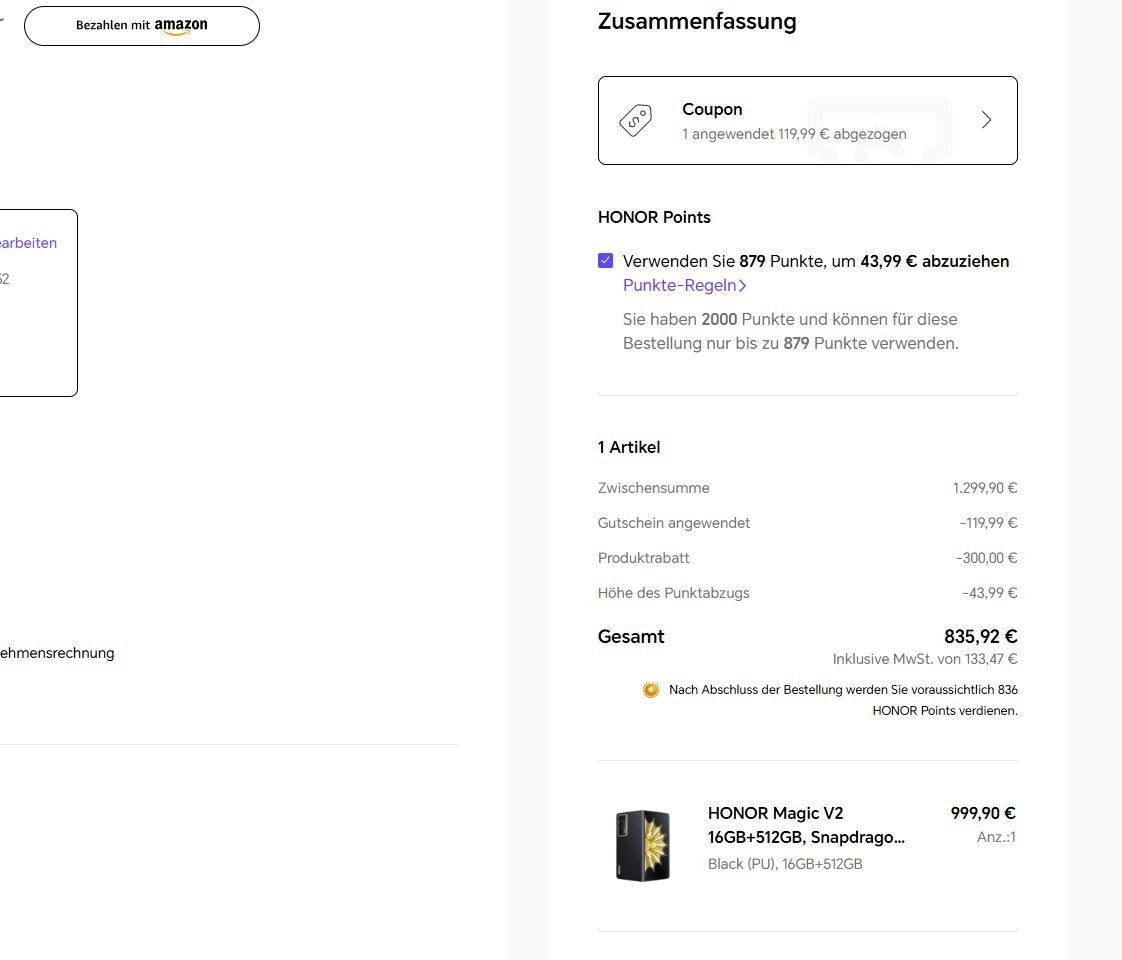
Task: Click the coupon tag icon
Action: click(636, 120)
